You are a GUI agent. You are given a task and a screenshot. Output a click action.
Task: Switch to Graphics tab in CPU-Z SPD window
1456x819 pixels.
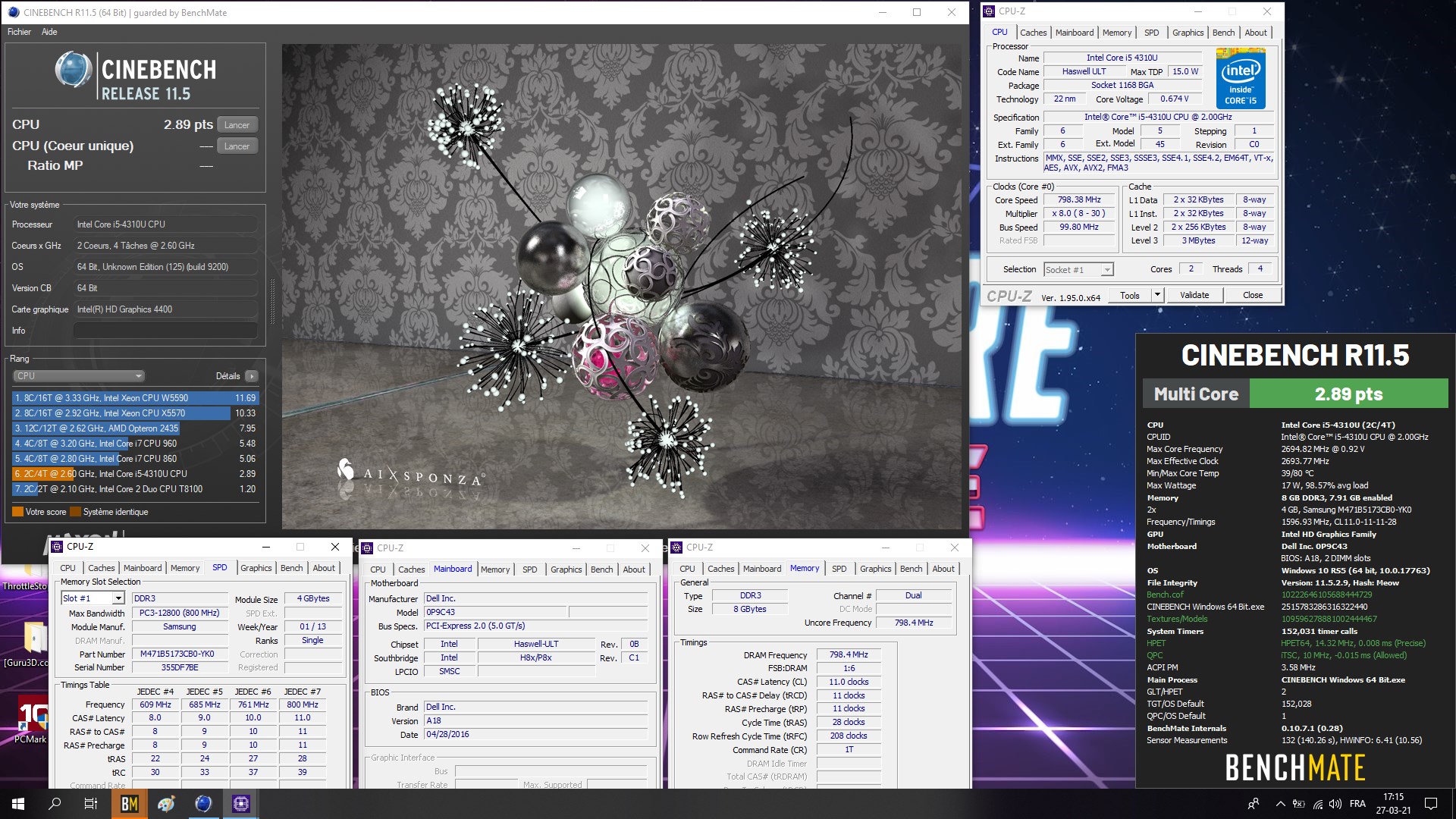point(256,568)
